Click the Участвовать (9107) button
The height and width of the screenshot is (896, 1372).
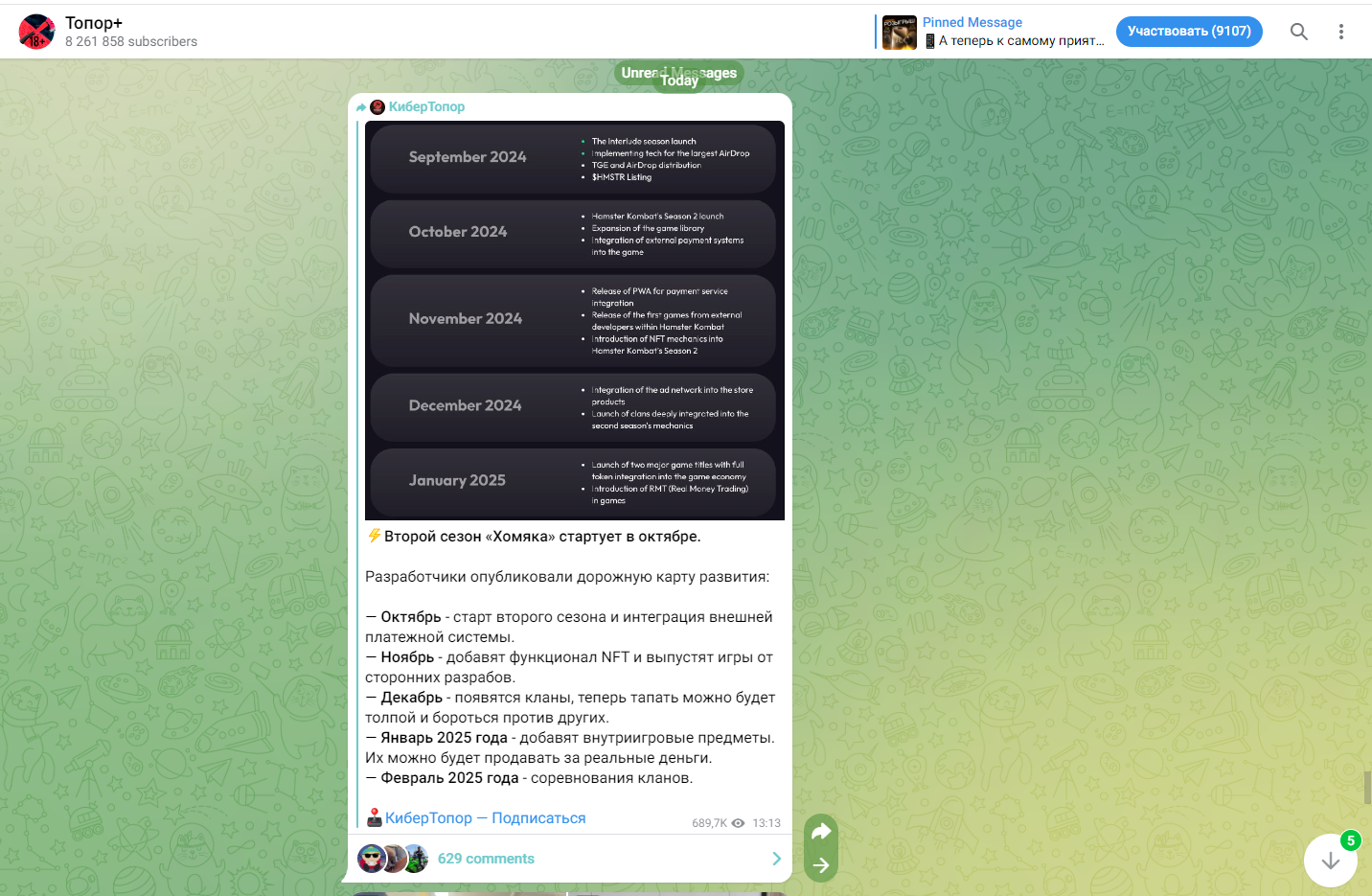[1189, 32]
